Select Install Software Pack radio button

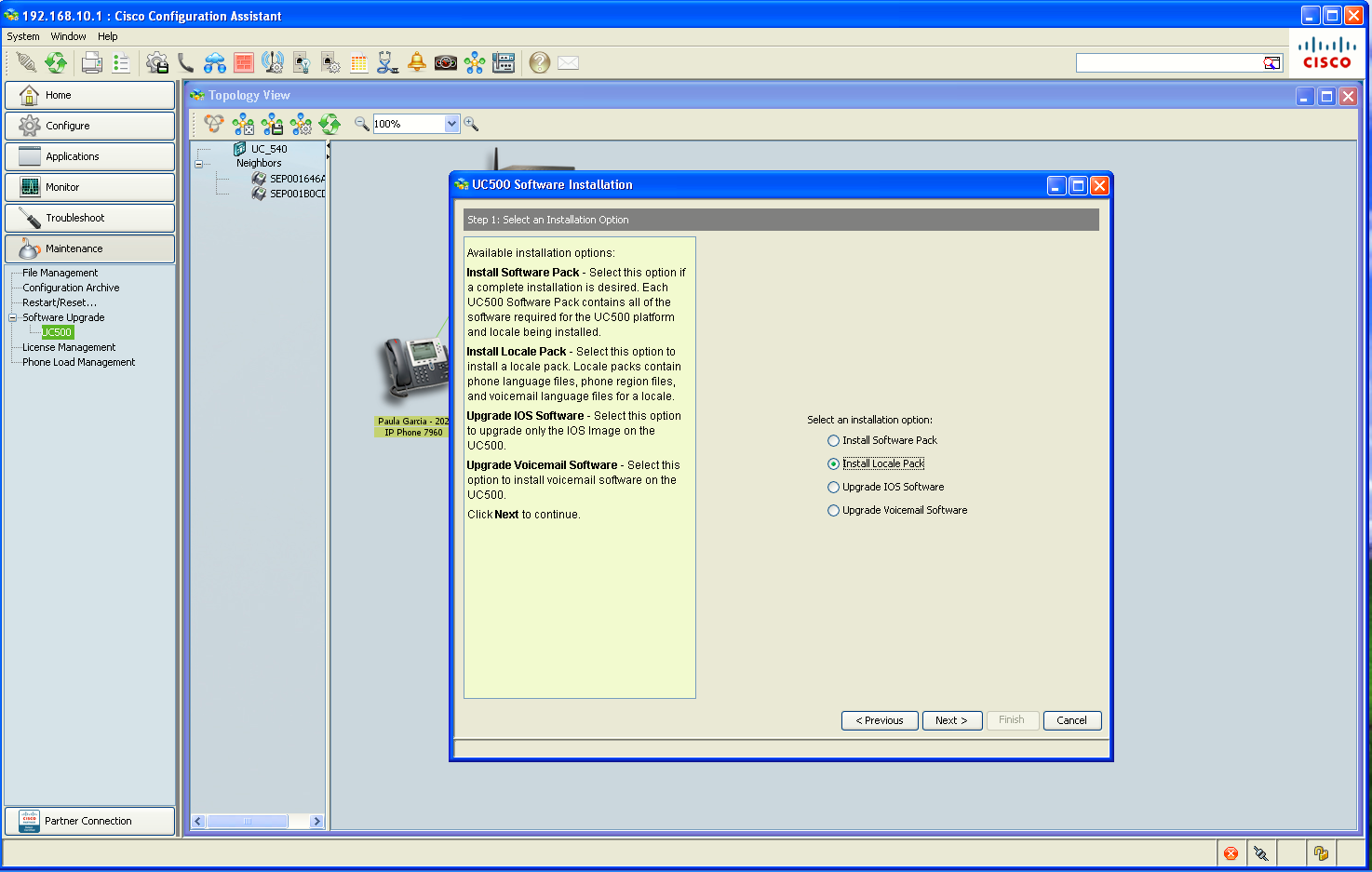point(833,441)
